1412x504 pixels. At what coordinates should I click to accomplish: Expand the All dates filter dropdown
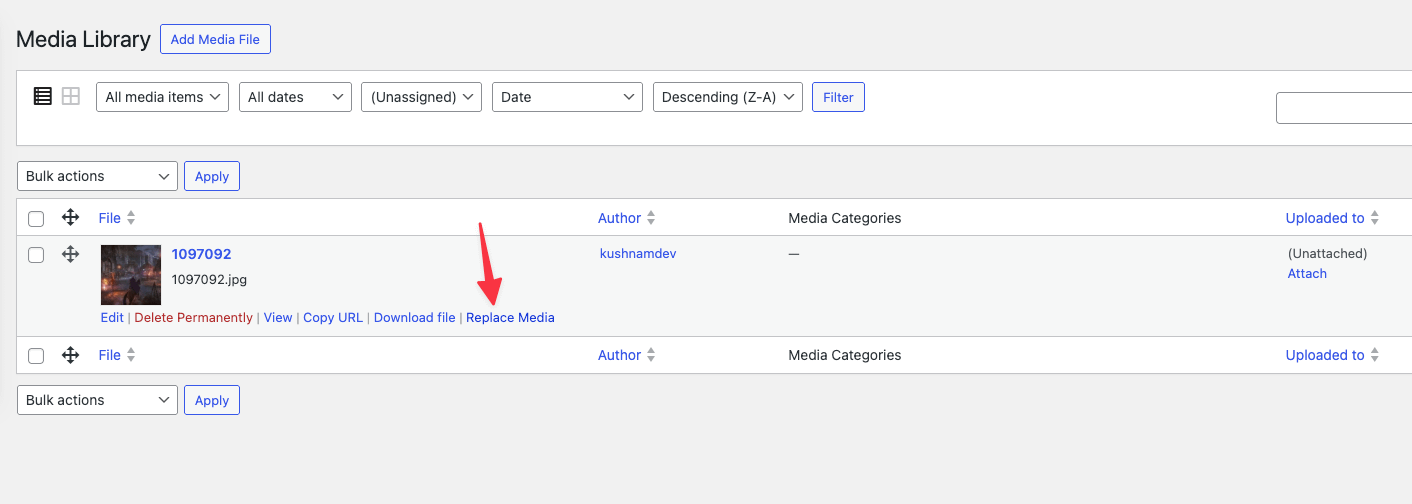(295, 97)
